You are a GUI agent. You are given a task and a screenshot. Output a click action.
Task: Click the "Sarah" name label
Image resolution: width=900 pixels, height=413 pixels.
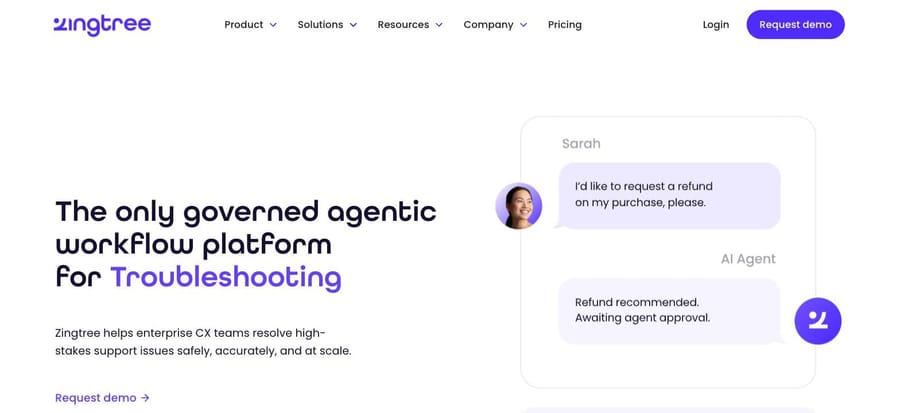581,143
